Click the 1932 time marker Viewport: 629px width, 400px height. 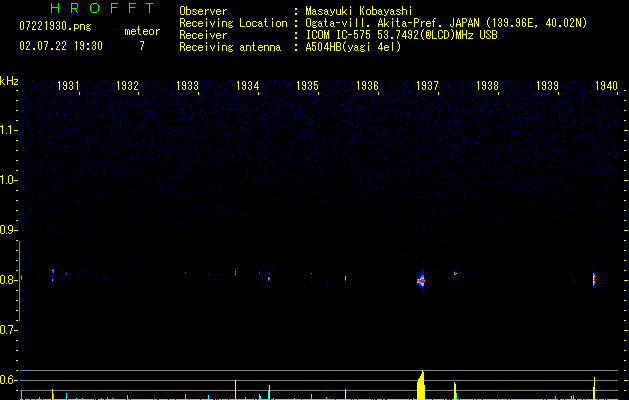pyautogui.click(x=127, y=86)
